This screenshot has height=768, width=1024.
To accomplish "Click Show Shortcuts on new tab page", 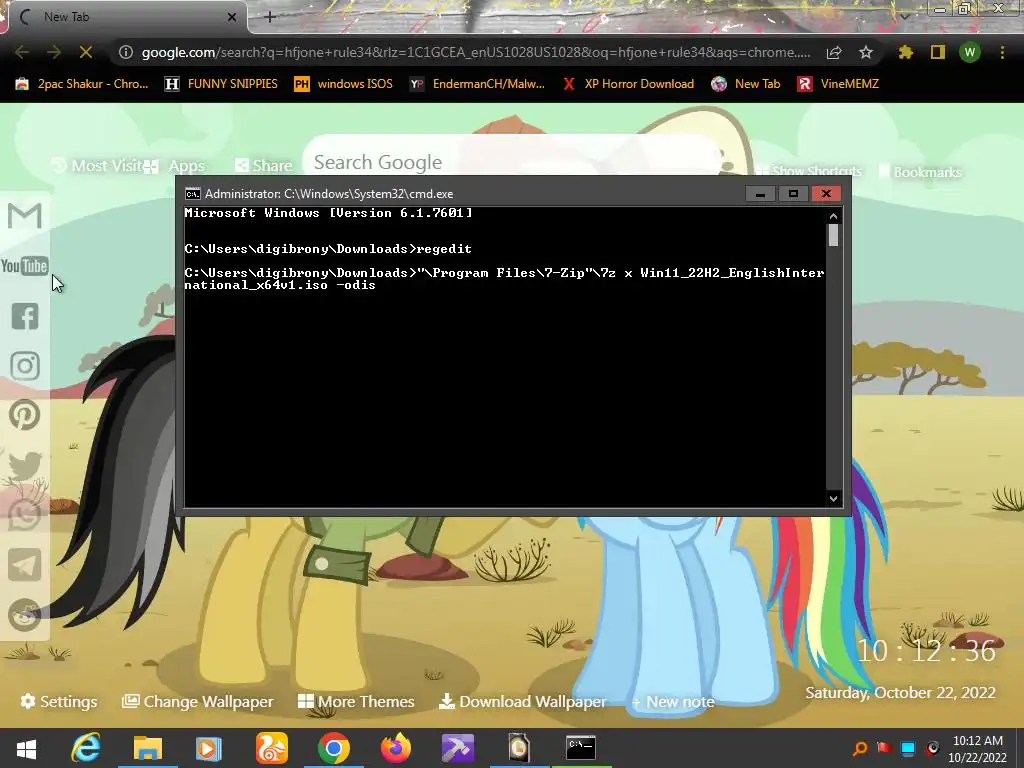I will pyautogui.click(x=808, y=171).
